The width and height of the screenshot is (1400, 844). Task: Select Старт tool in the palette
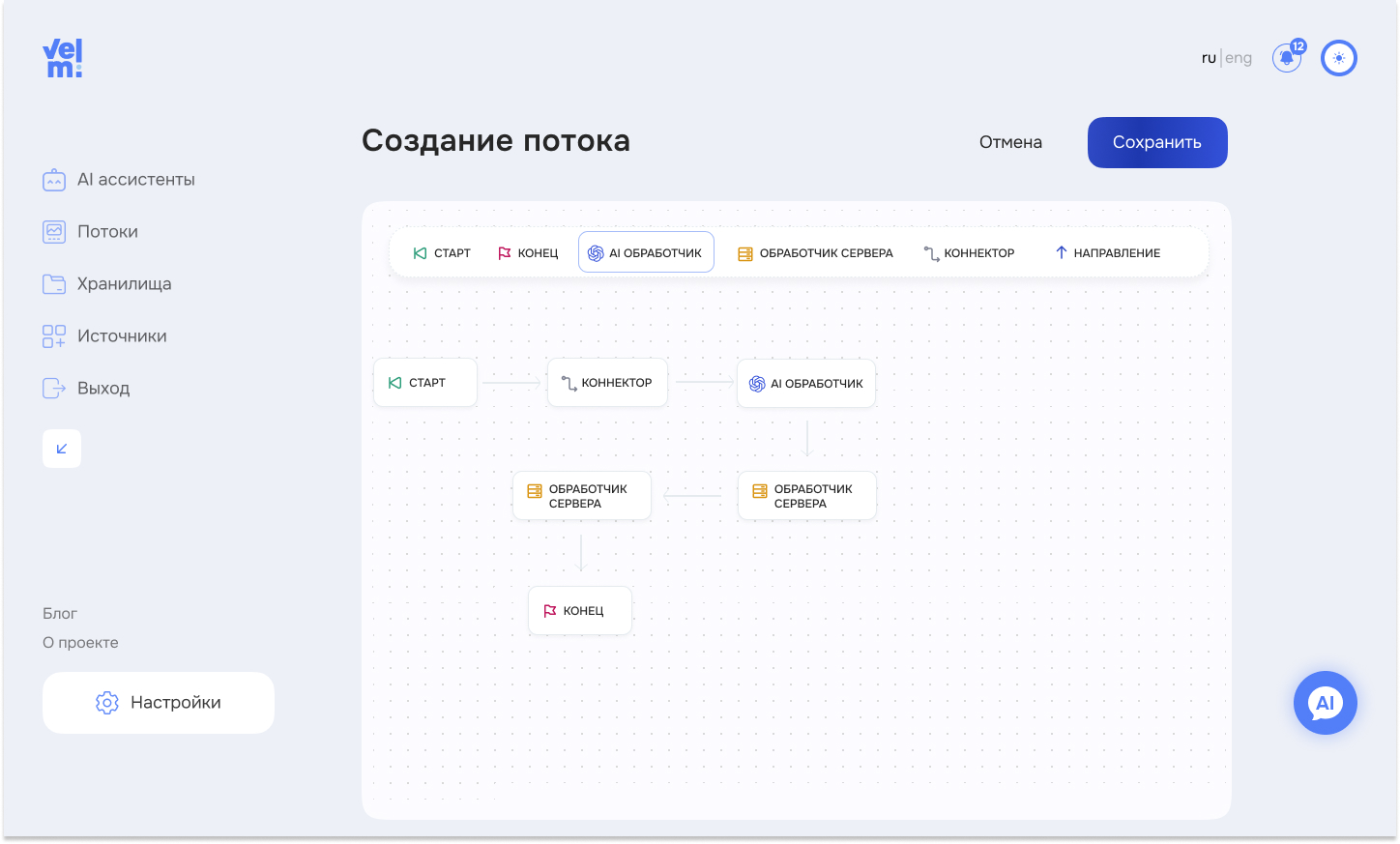(x=442, y=253)
